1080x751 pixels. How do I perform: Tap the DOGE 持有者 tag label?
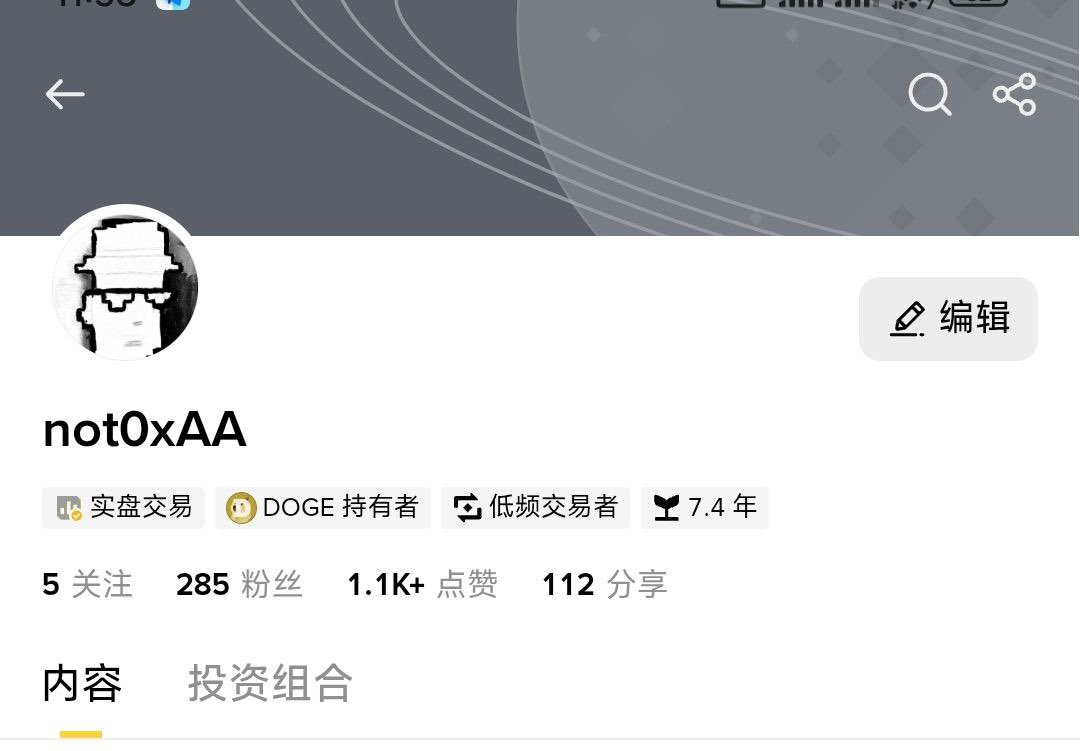341,507
